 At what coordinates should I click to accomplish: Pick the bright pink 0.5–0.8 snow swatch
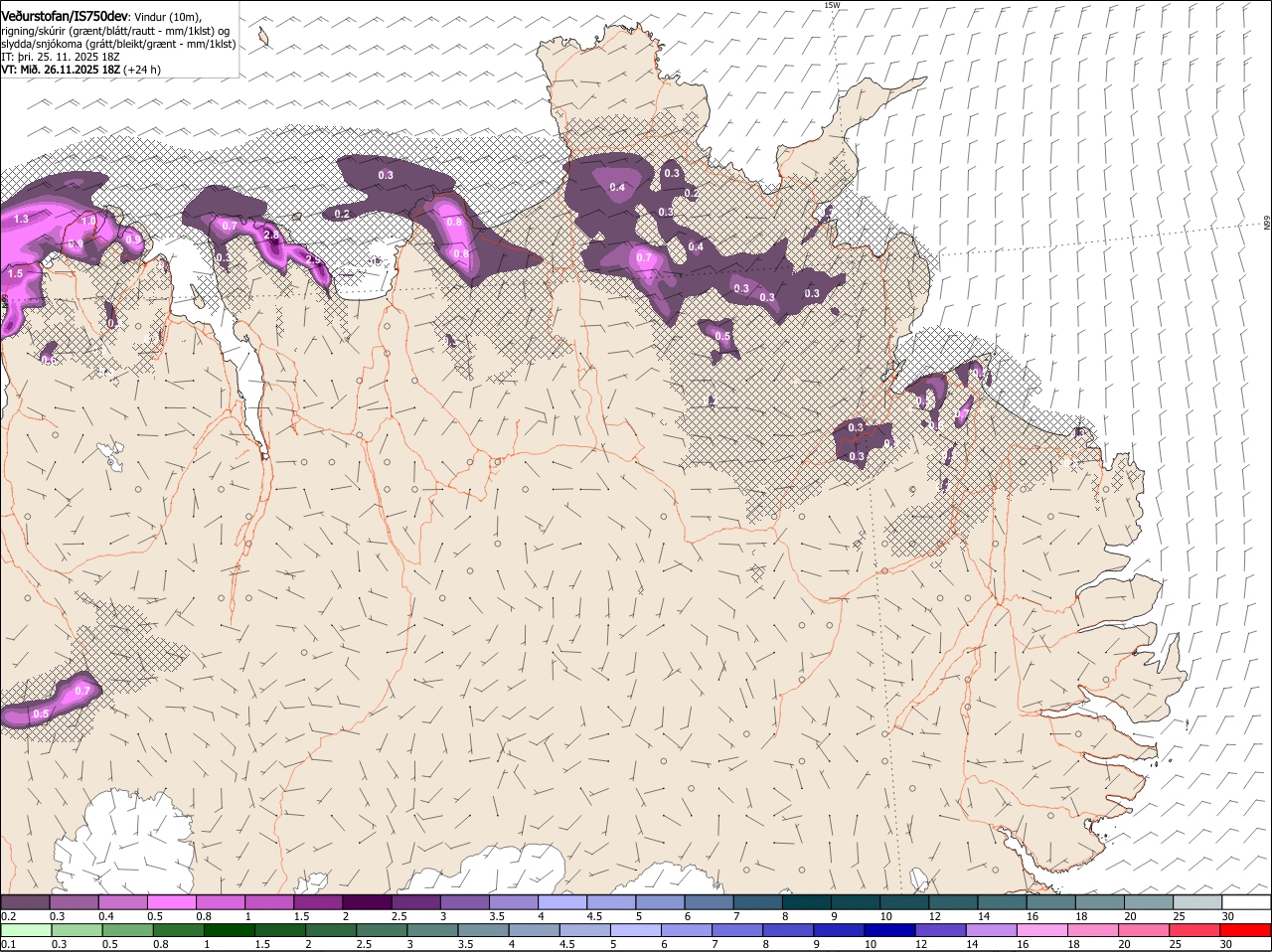coord(171,902)
